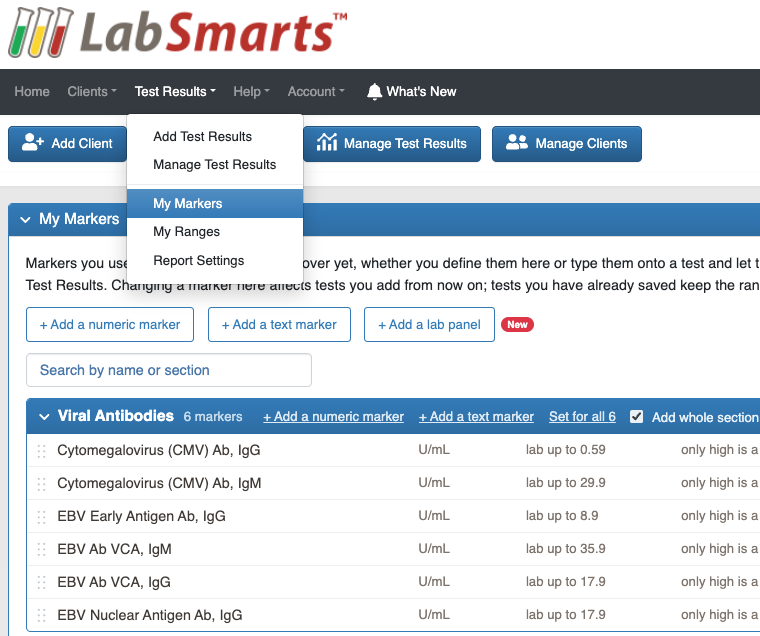Viewport: 760px width, 636px height.
Task: Click the lab up to 8.9 range value
Action: [562, 516]
